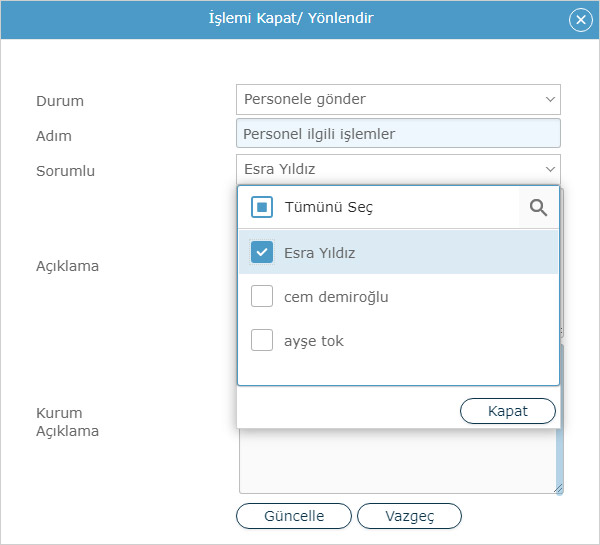600x545 pixels.
Task: Click the Vazgeç button
Action: (409, 516)
